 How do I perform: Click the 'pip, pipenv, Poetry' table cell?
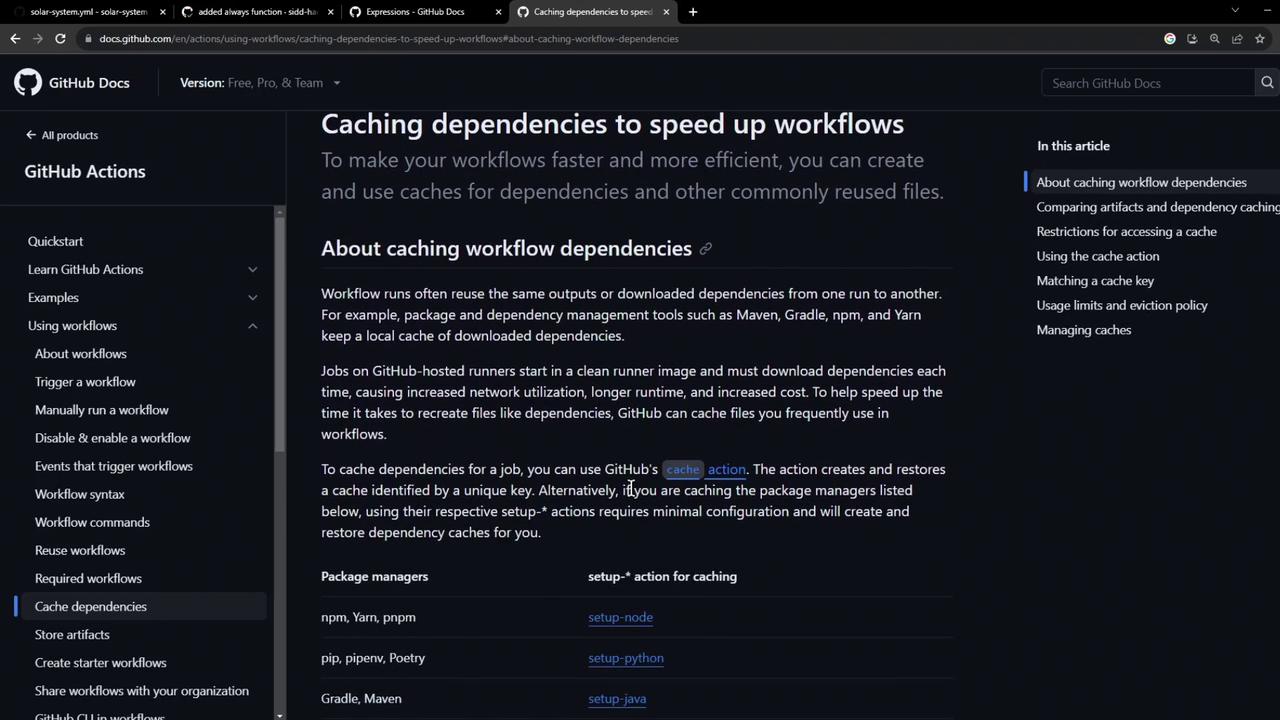tap(373, 658)
